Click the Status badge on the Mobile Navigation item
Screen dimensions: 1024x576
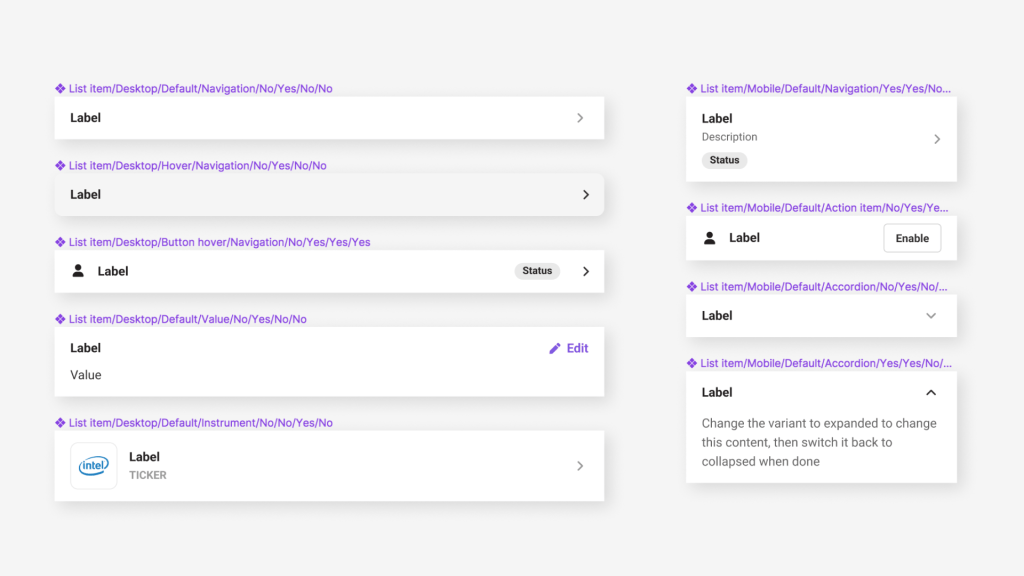point(723,160)
